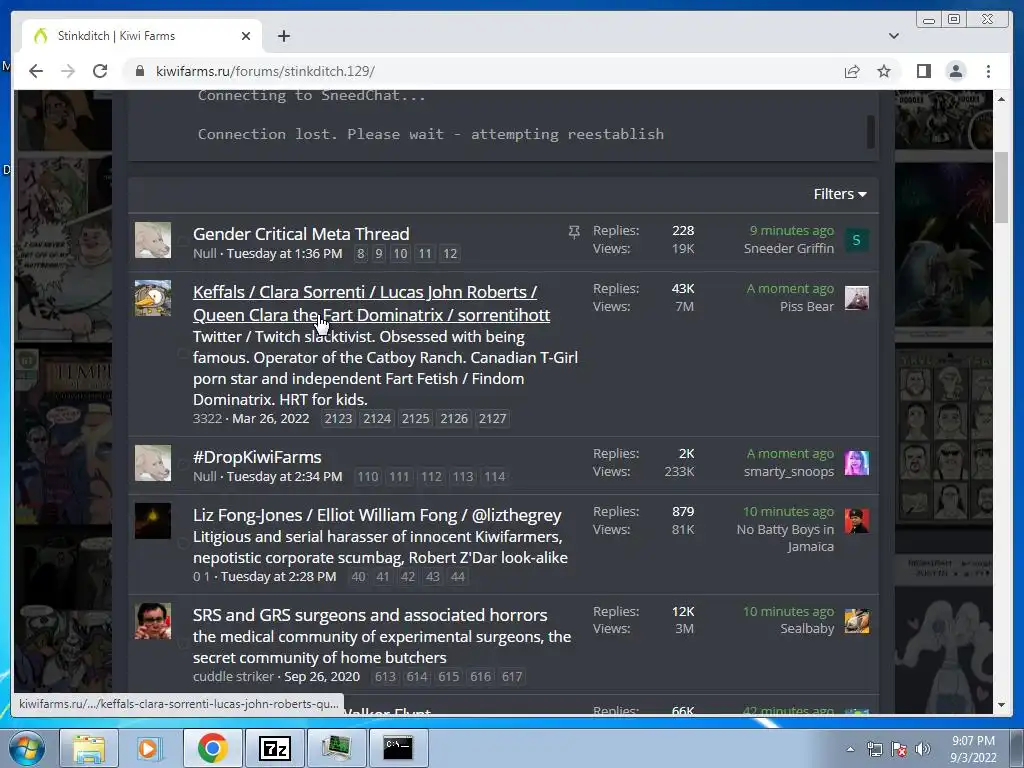Open the Command Prompt taskbar icon
This screenshot has height=768, width=1024.
pos(398,748)
